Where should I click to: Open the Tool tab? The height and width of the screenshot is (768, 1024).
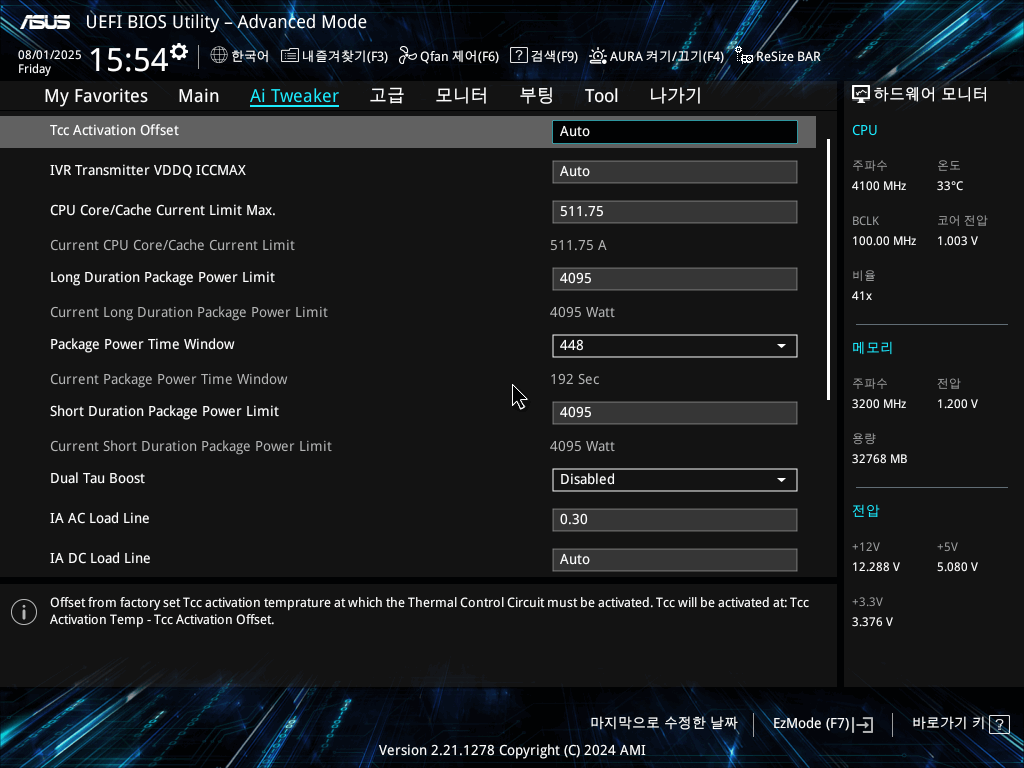click(601, 96)
